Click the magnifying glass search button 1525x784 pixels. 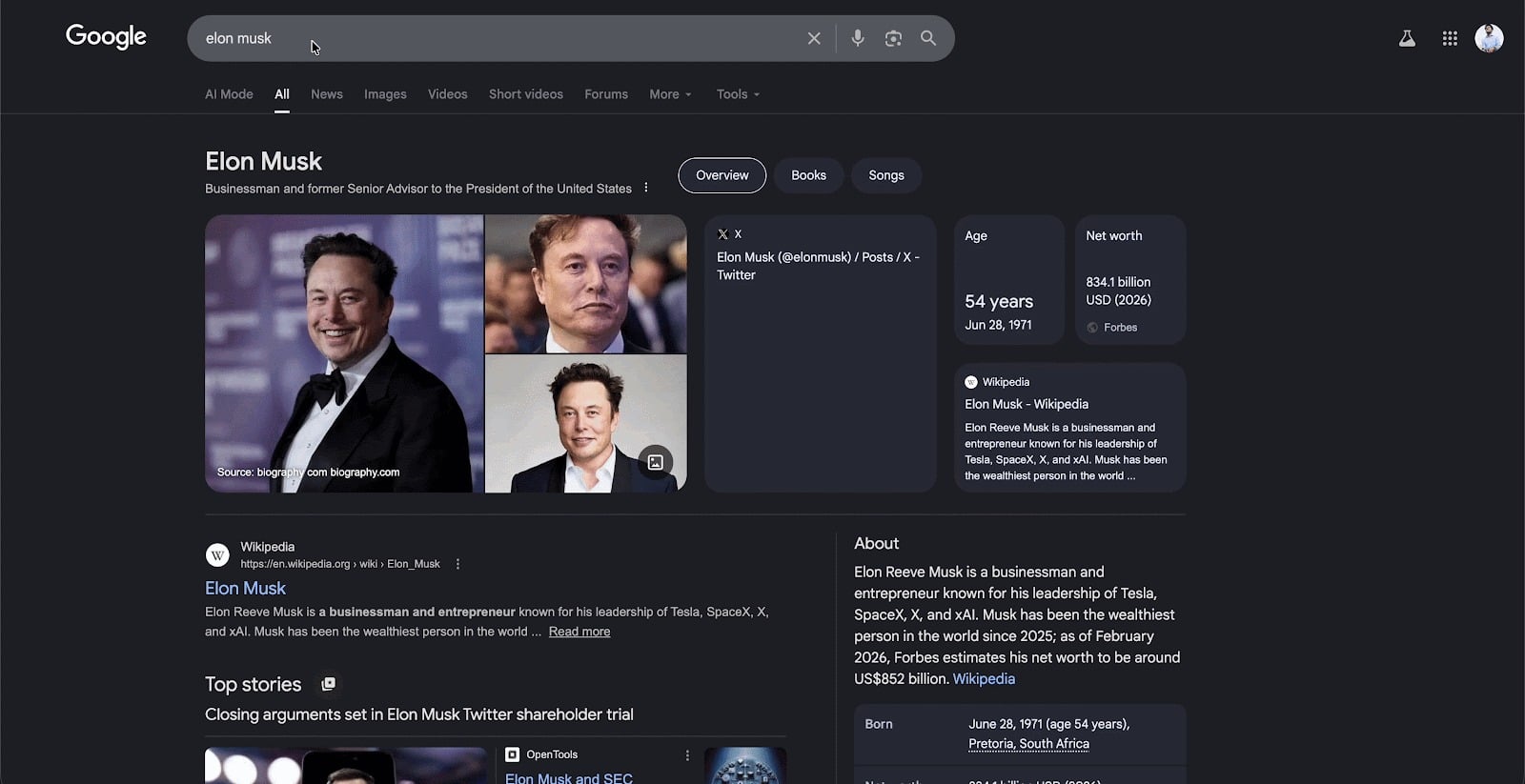(x=928, y=38)
